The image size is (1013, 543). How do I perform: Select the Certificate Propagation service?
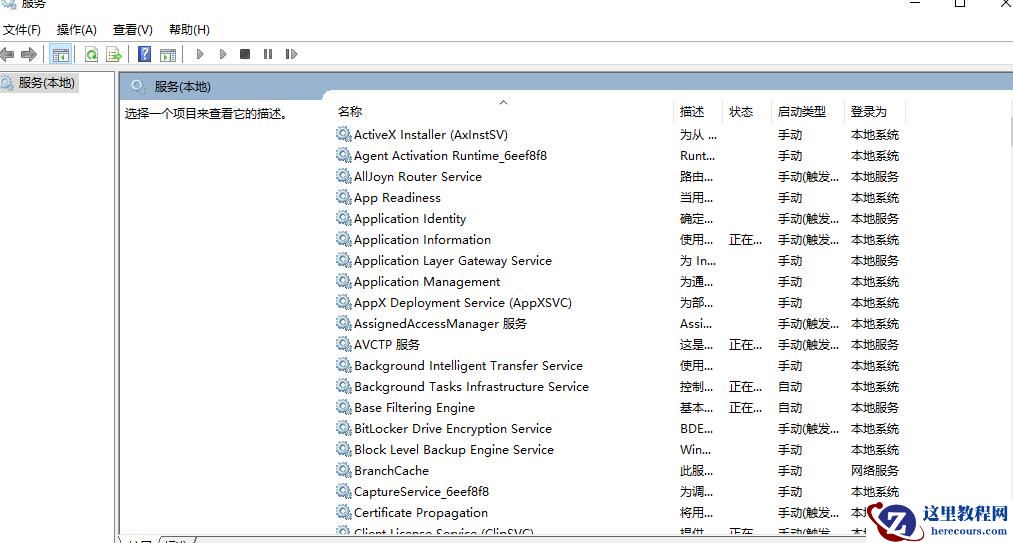tap(421, 513)
